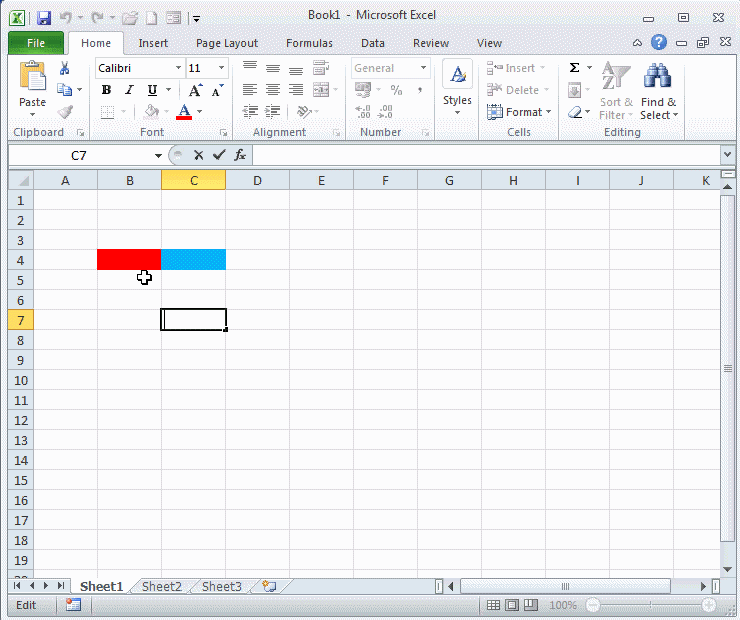Click the Insert Worksheet tab icon
Viewport: 740px width, 620px height.
[268, 587]
